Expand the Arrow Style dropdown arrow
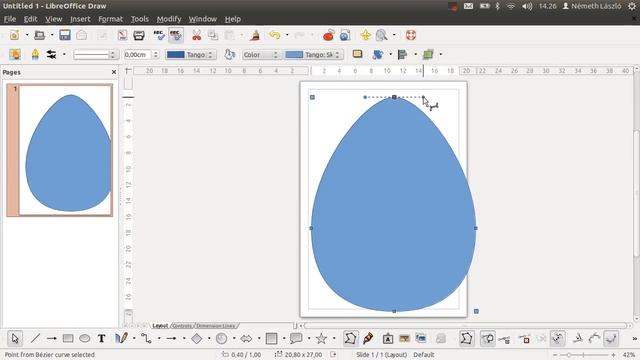The image size is (640, 360). pos(64,54)
